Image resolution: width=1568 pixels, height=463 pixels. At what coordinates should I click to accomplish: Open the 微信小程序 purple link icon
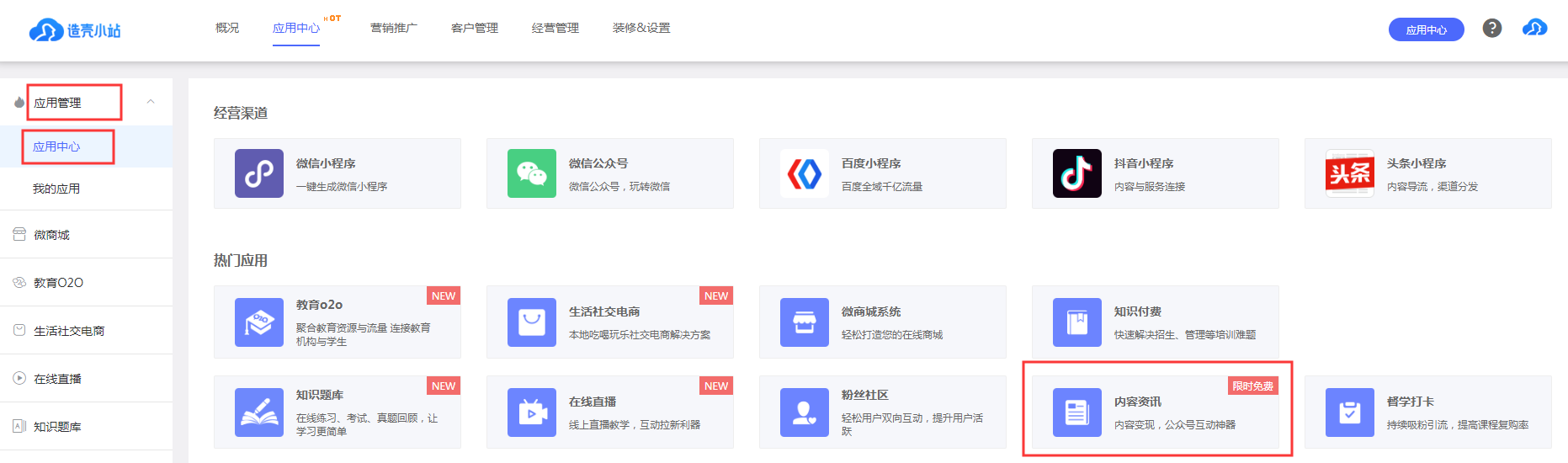(259, 173)
